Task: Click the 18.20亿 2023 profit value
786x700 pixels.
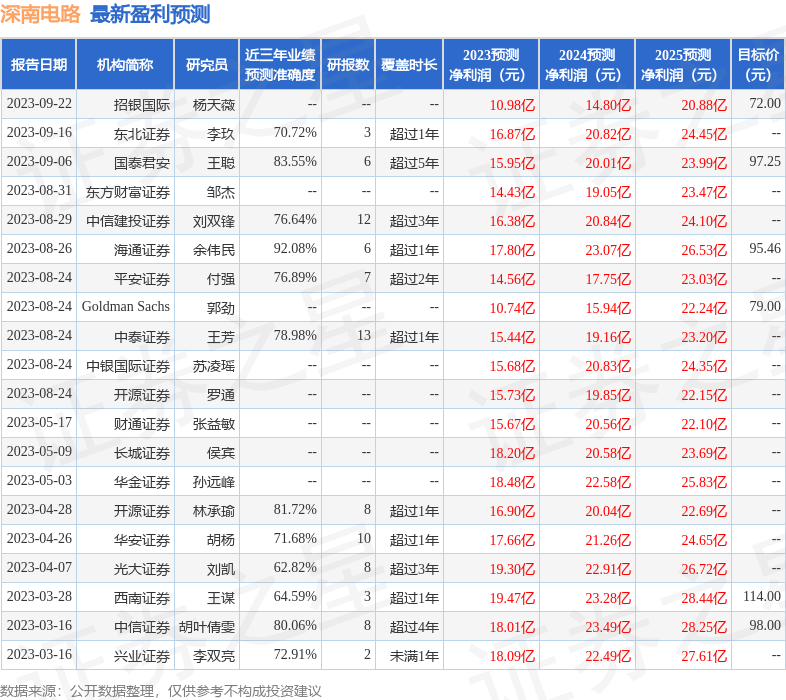Action: [x=512, y=453]
